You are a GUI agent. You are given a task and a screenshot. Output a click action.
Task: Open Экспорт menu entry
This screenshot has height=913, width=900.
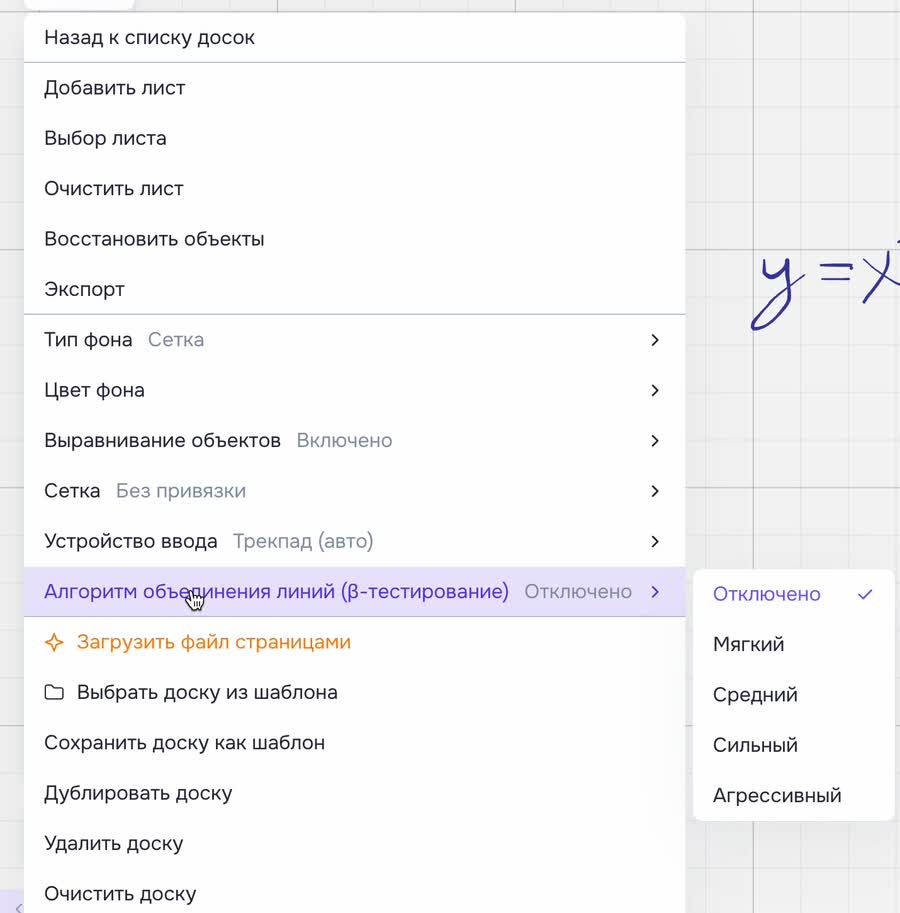pos(355,289)
